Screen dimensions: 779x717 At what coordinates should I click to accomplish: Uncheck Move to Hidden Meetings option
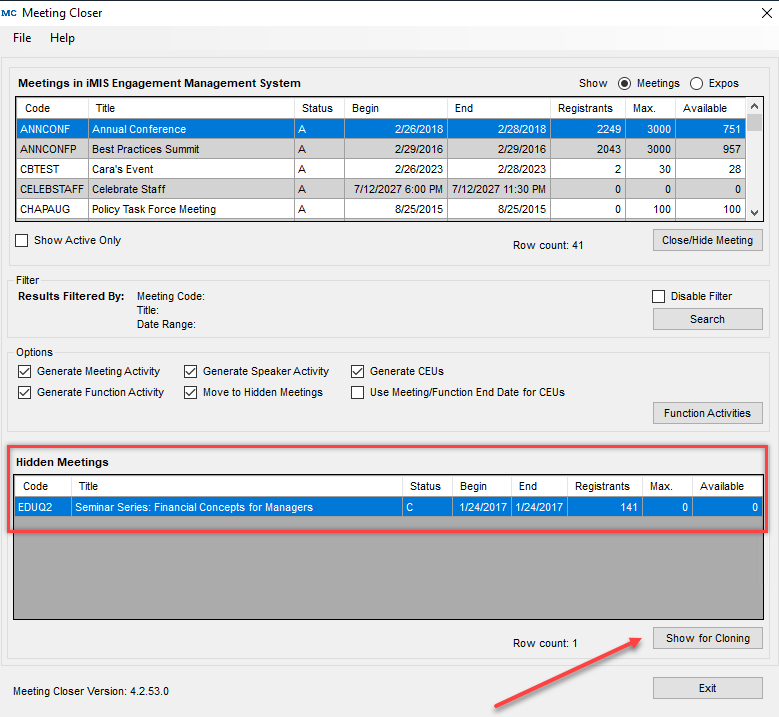click(x=191, y=392)
